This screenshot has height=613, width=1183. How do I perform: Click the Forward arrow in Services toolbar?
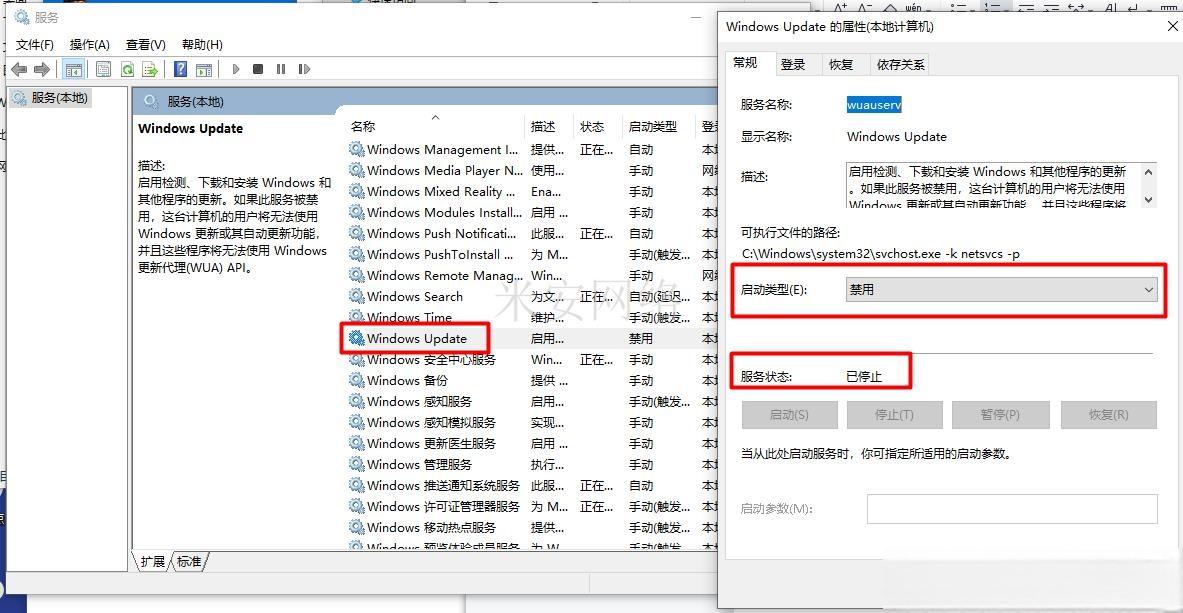click(x=41, y=69)
